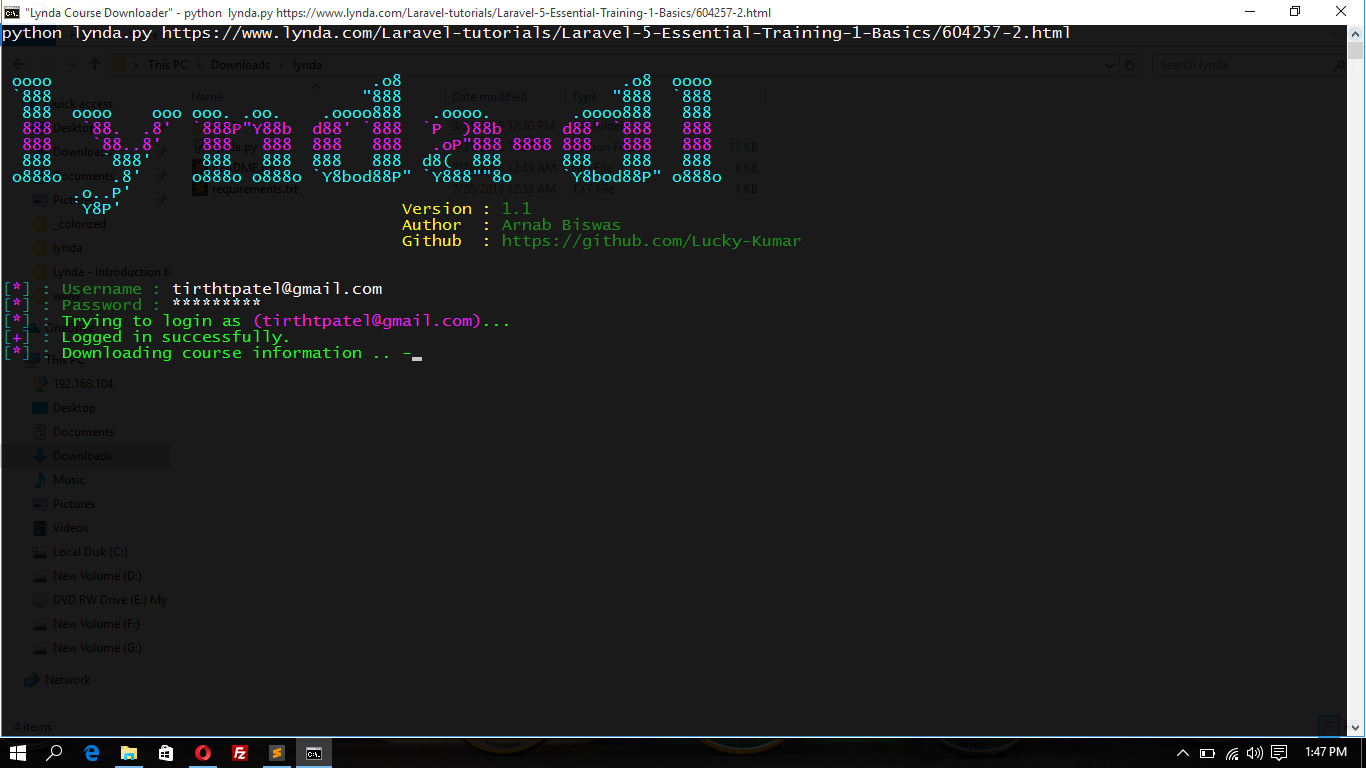The width and height of the screenshot is (1366, 768).
Task: Refresh the lynda folder with the refresh icon
Action: pyautogui.click(x=1131, y=64)
